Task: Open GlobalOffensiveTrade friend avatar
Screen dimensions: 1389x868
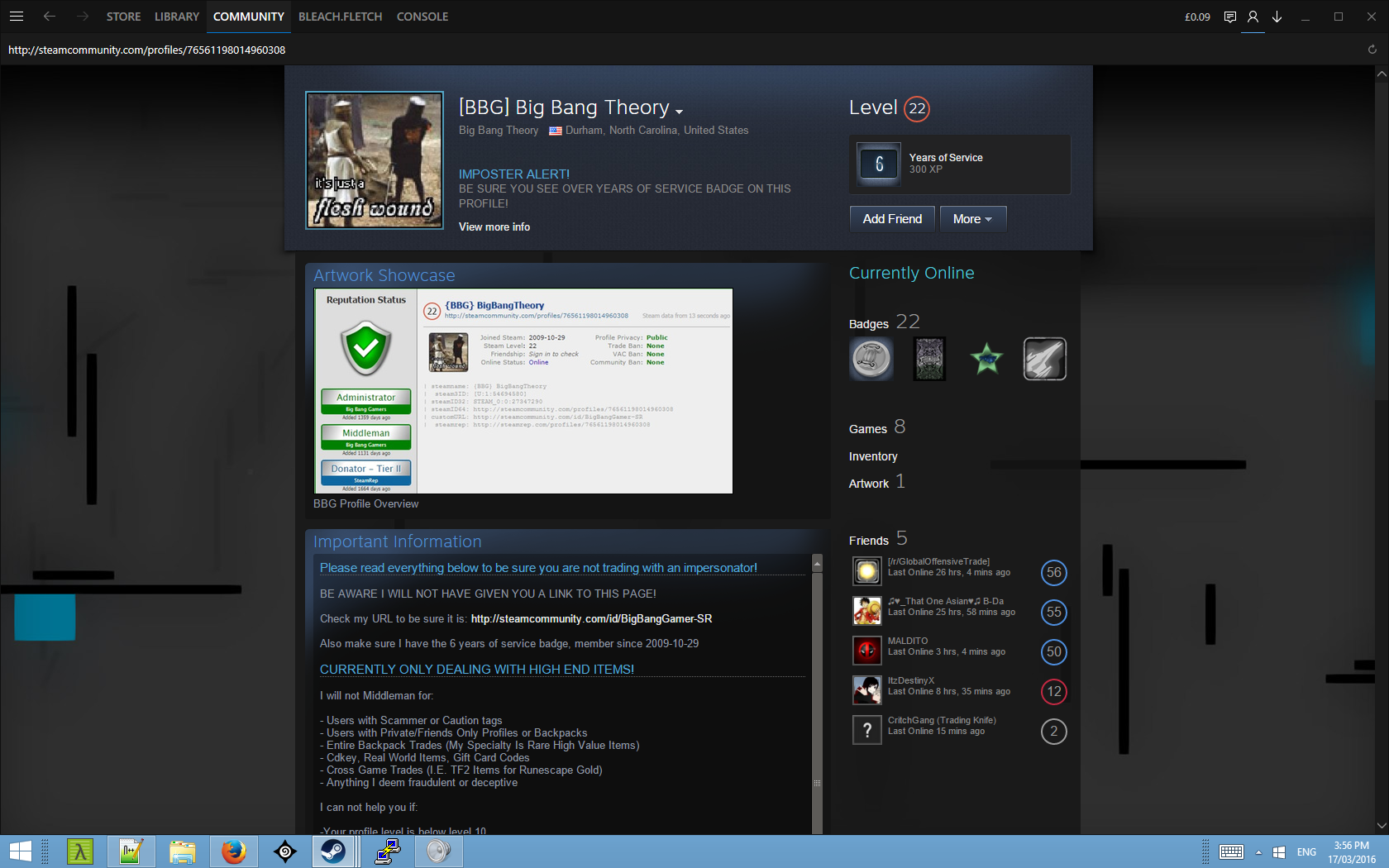Action: [867, 571]
